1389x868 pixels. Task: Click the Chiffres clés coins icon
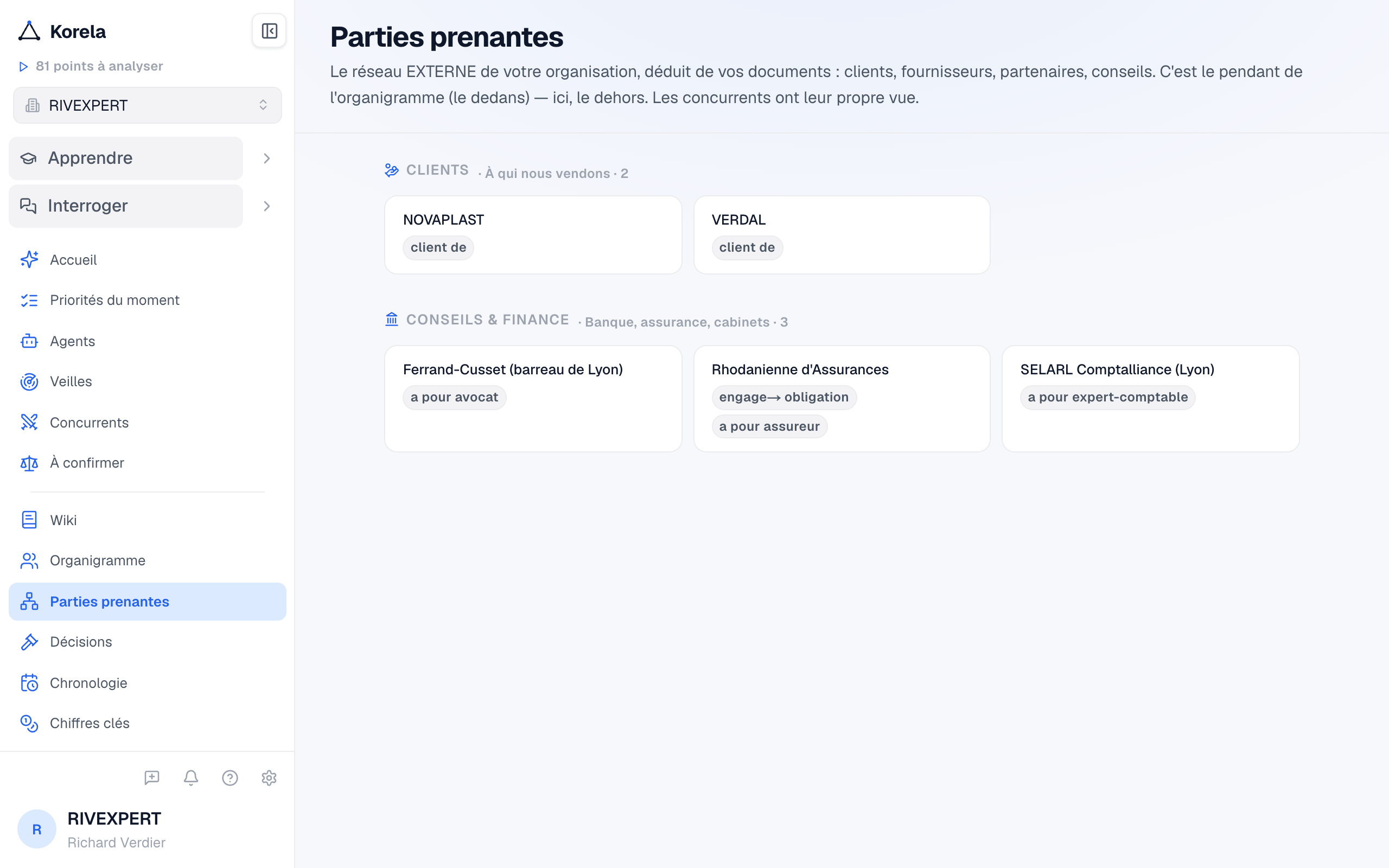29,723
